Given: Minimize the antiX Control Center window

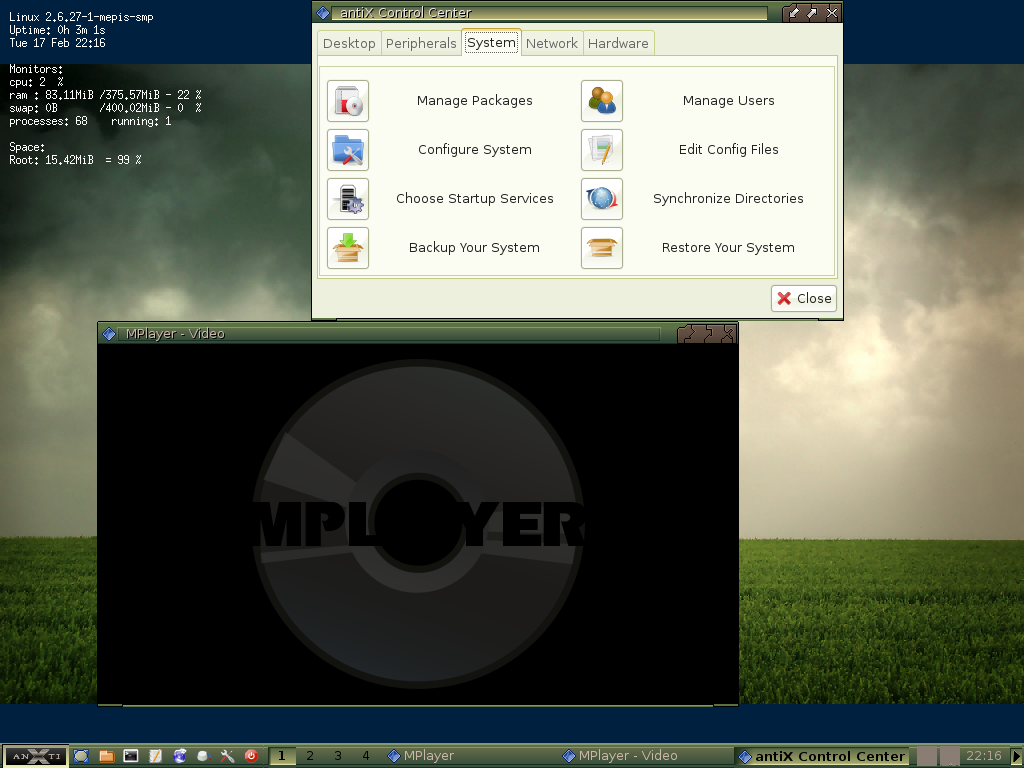Looking at the screenshot, I should pyautogui.click(x=793, y=12).
